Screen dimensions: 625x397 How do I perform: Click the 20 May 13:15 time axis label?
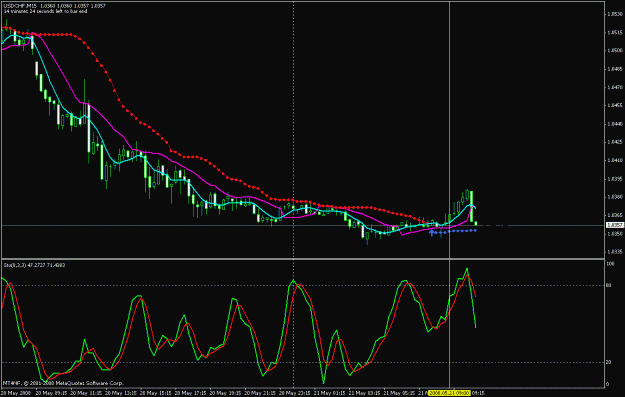[x=120, y=393]
